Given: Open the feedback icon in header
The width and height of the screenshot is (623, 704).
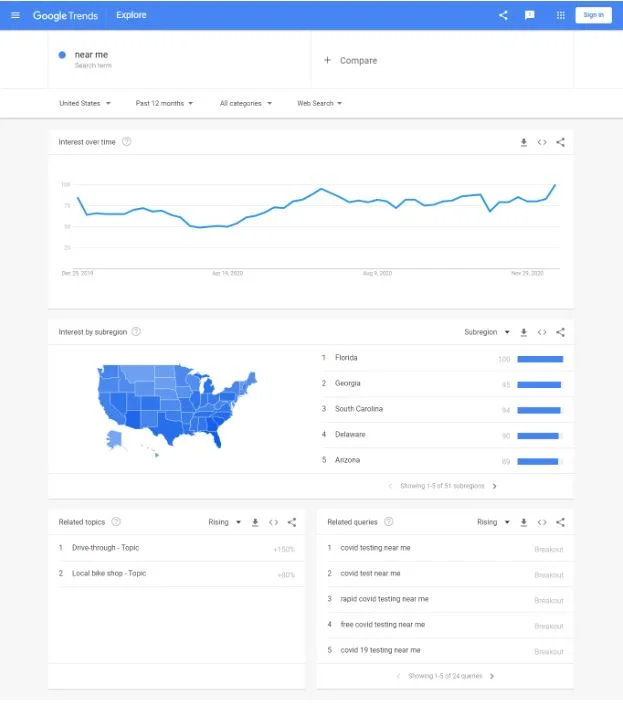Looking at the screenshot, I should pos(530,15).
